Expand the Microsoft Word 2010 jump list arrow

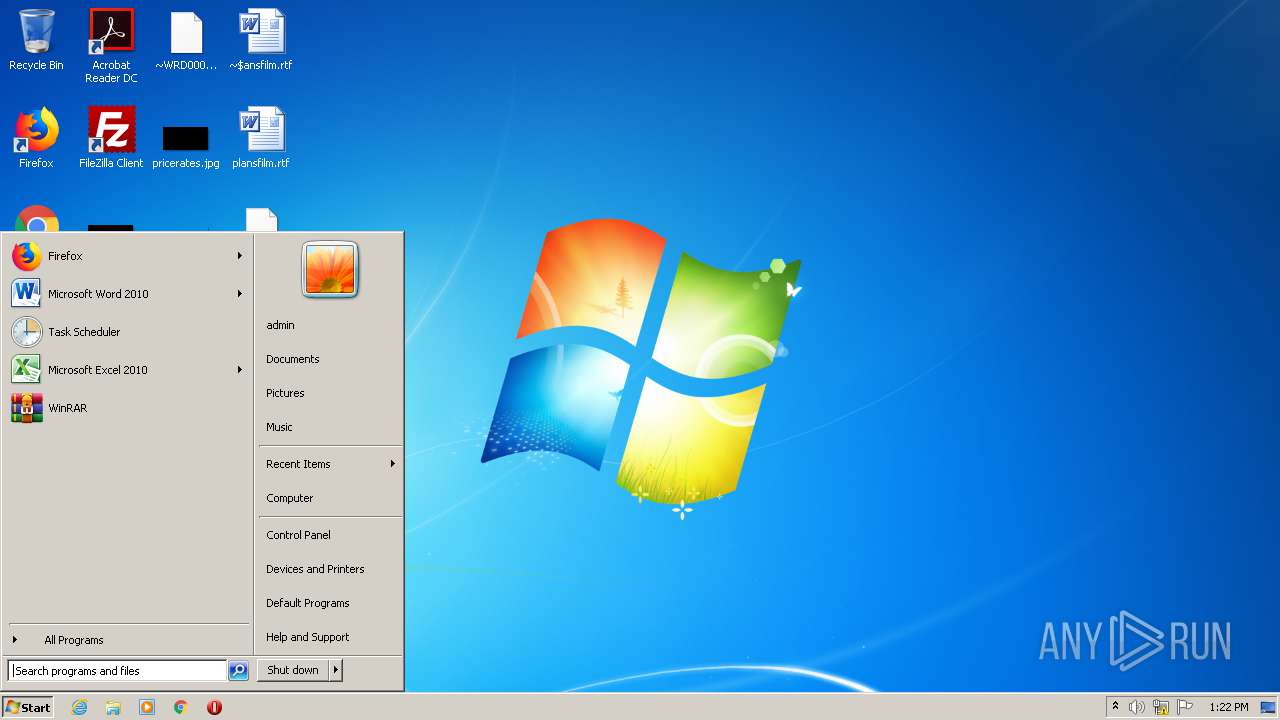pos(240,294)
